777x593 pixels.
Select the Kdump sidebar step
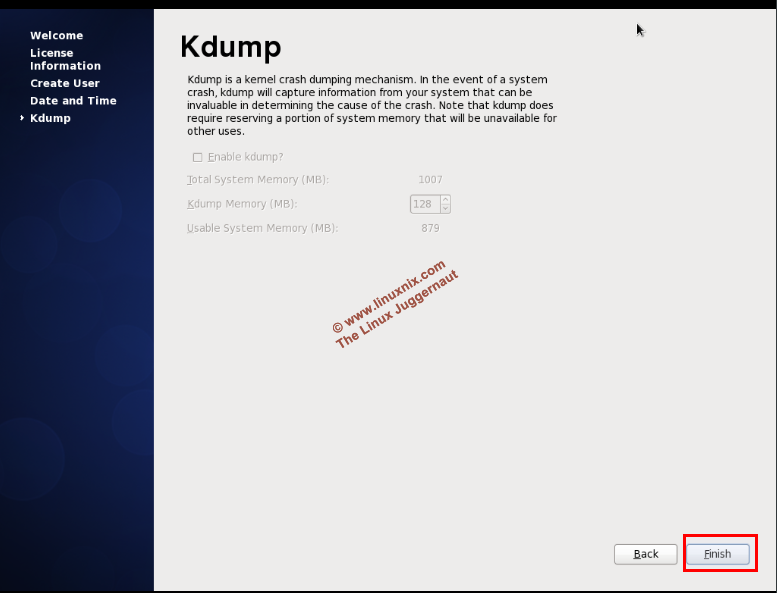point(50,118)
